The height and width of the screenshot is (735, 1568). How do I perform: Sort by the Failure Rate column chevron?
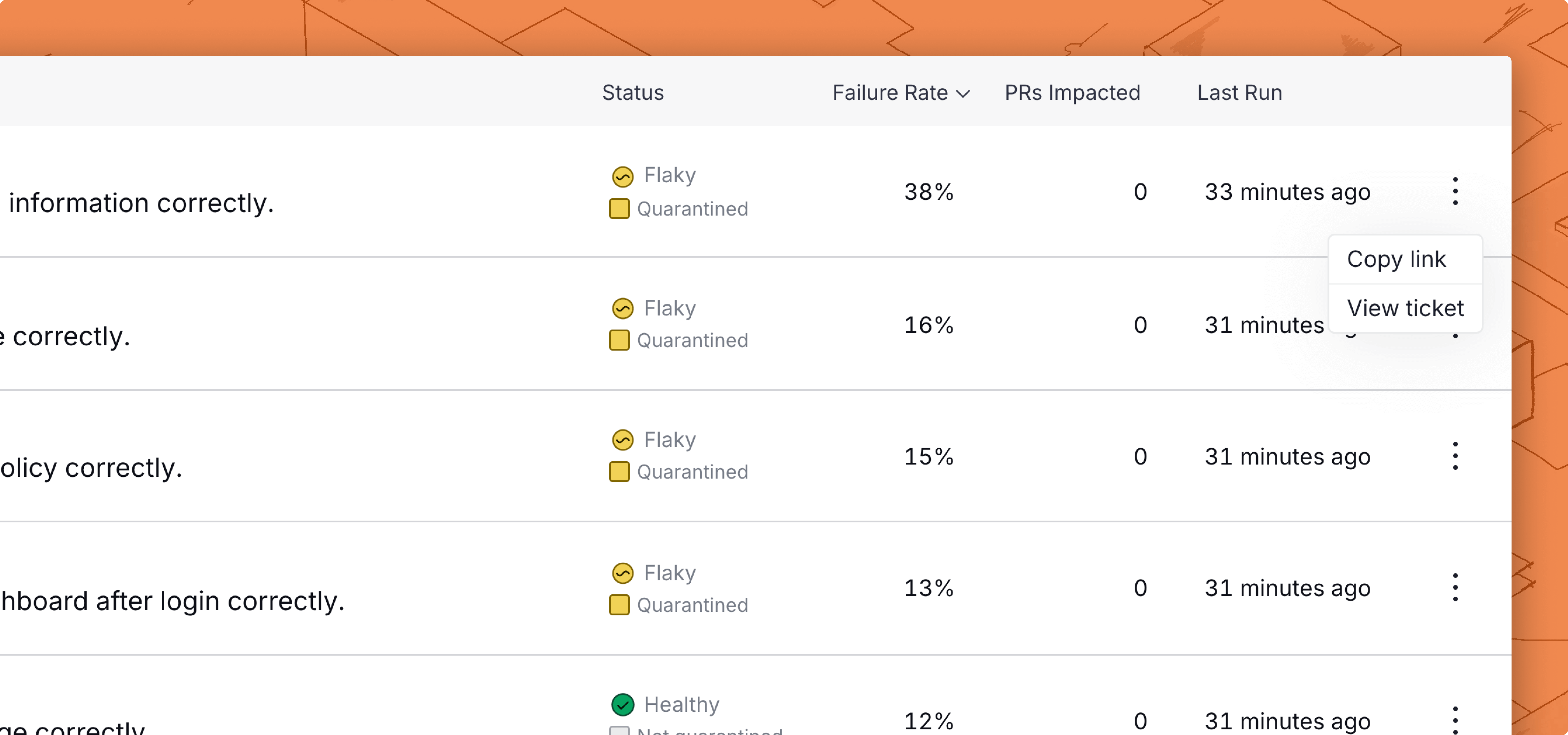coord(962,94)
